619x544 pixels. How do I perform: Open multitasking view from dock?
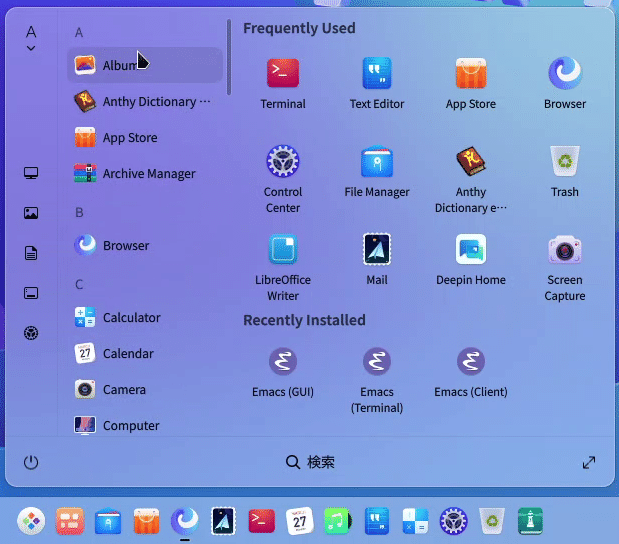(70, 521)
